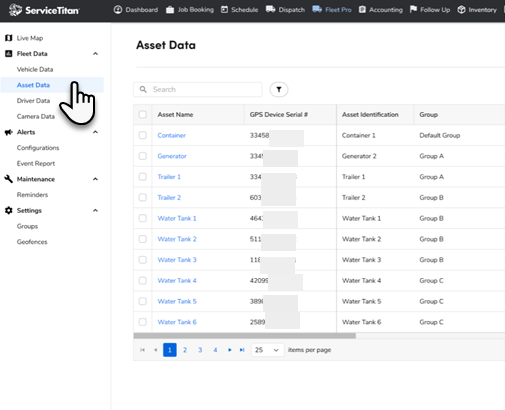Check the Water Tank 4 row checkbox

pos(143,280)
